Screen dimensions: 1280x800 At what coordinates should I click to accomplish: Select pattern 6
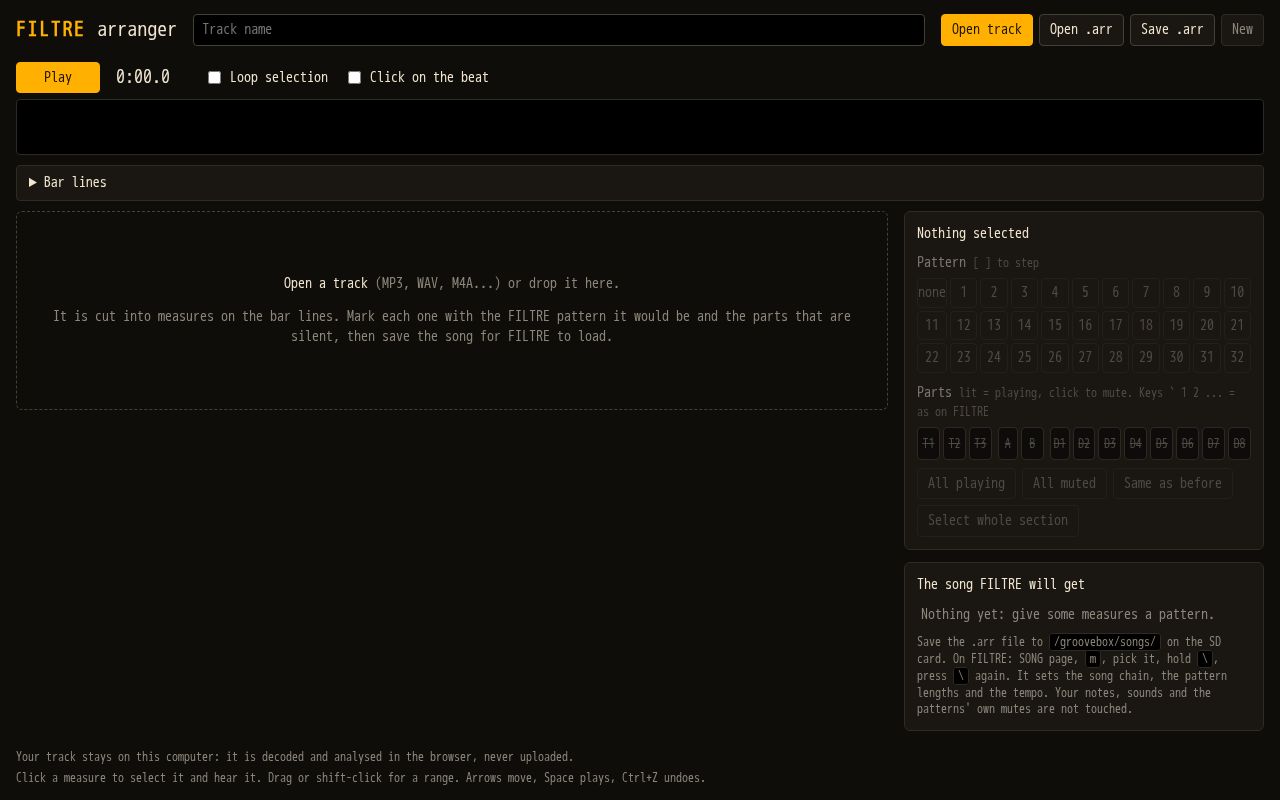pyautogui.click(x=1115, y=292)
